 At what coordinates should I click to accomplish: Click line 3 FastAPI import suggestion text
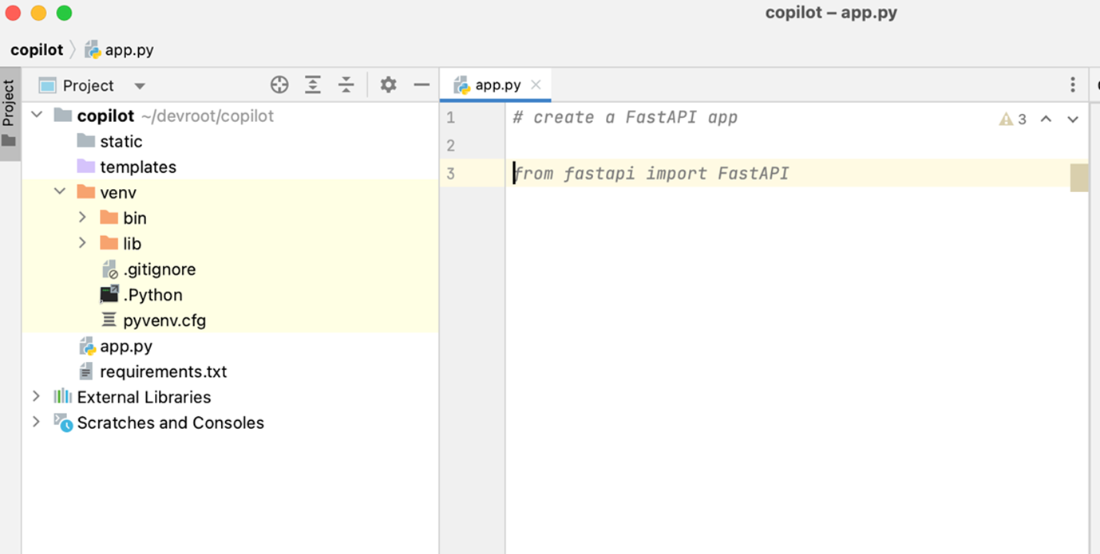652,173
